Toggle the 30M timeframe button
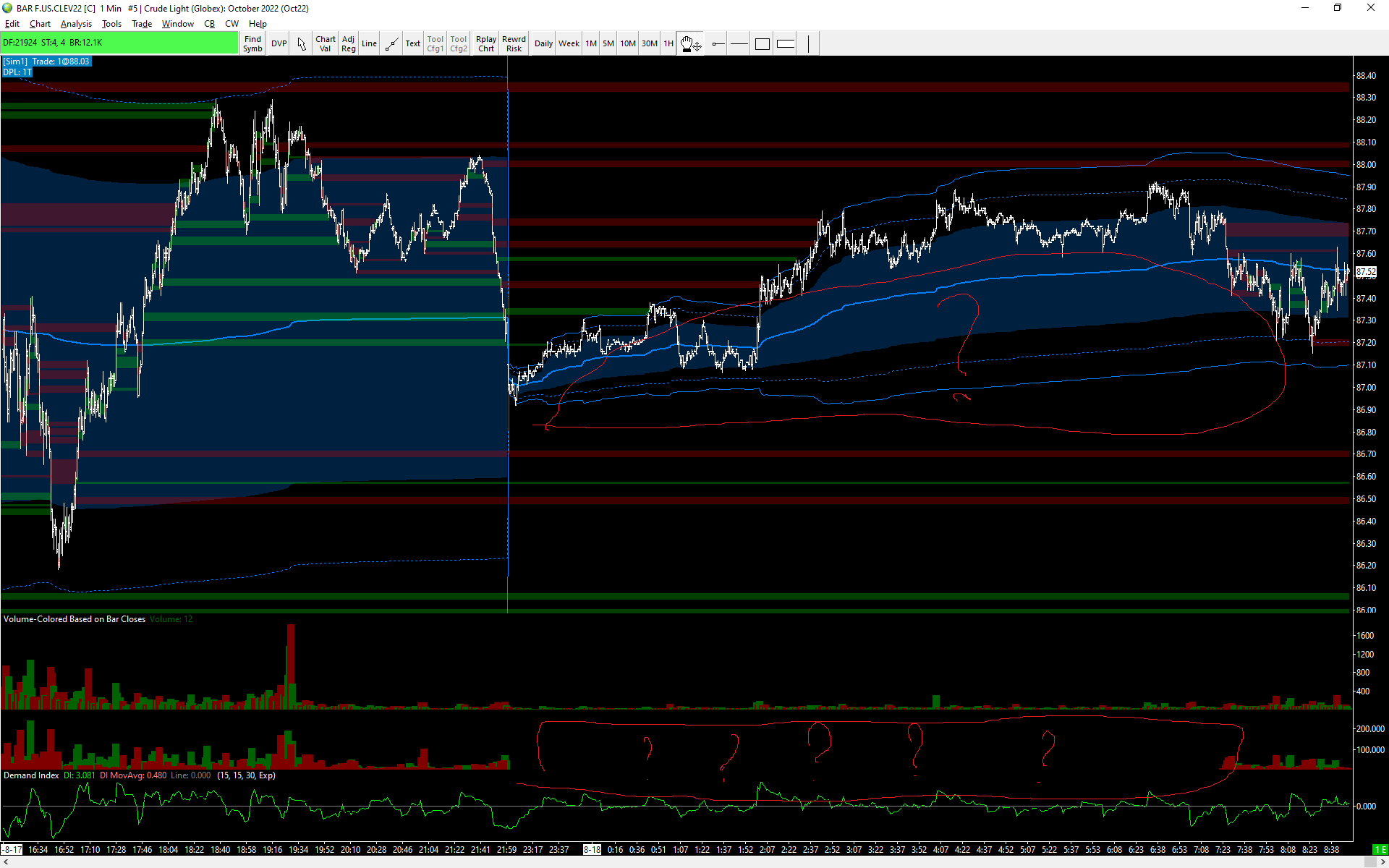Image resolution: width=1389 pixels, height=868 pixels. click(x=649, y=44)
